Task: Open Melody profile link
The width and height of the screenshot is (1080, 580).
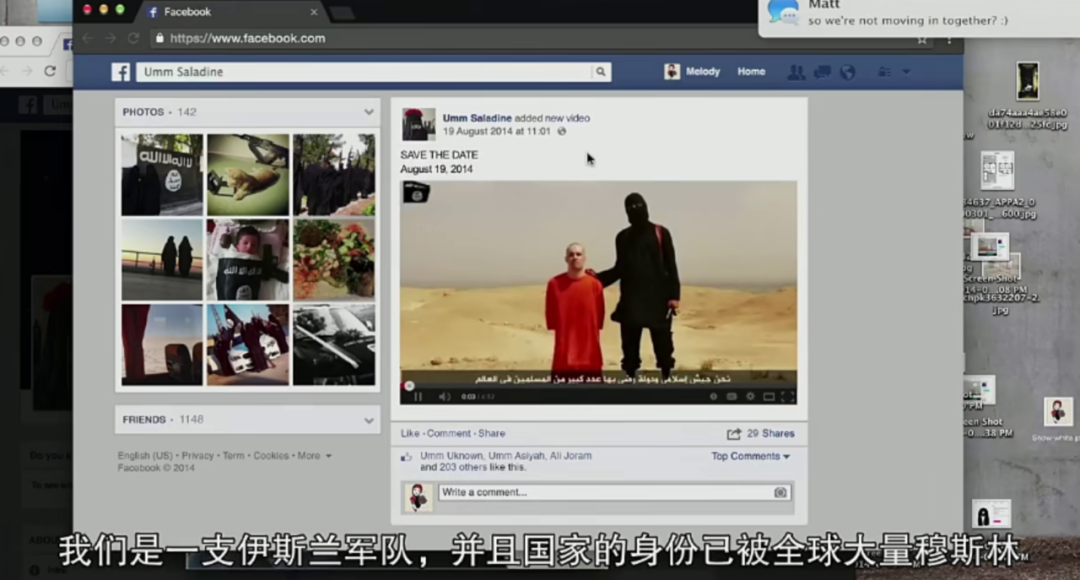Action: 703,72
